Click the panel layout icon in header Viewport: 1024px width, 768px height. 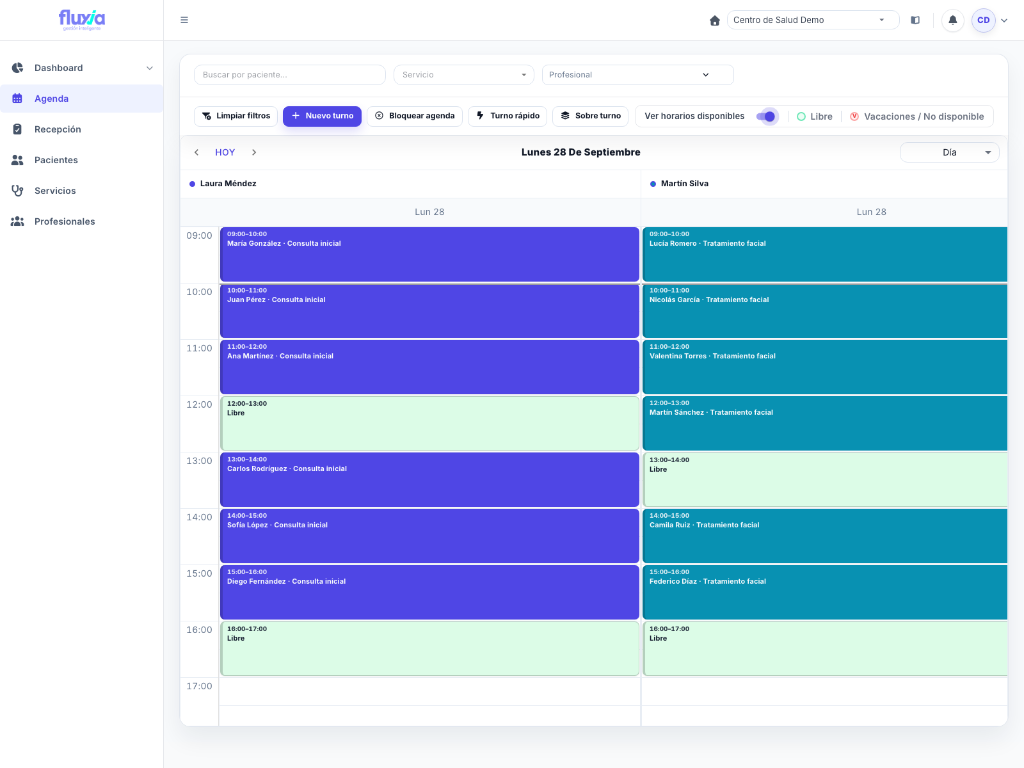pos(915,20)
